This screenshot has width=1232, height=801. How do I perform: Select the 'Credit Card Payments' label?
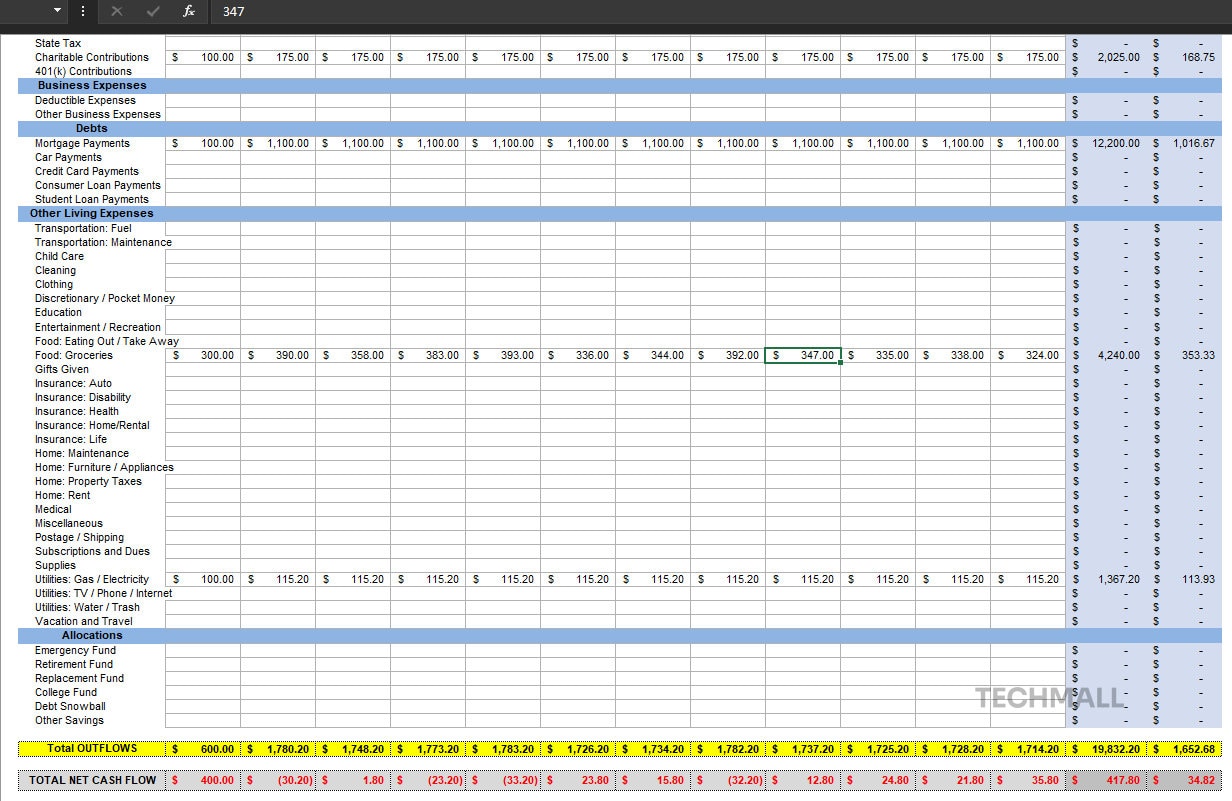[87, 171]
